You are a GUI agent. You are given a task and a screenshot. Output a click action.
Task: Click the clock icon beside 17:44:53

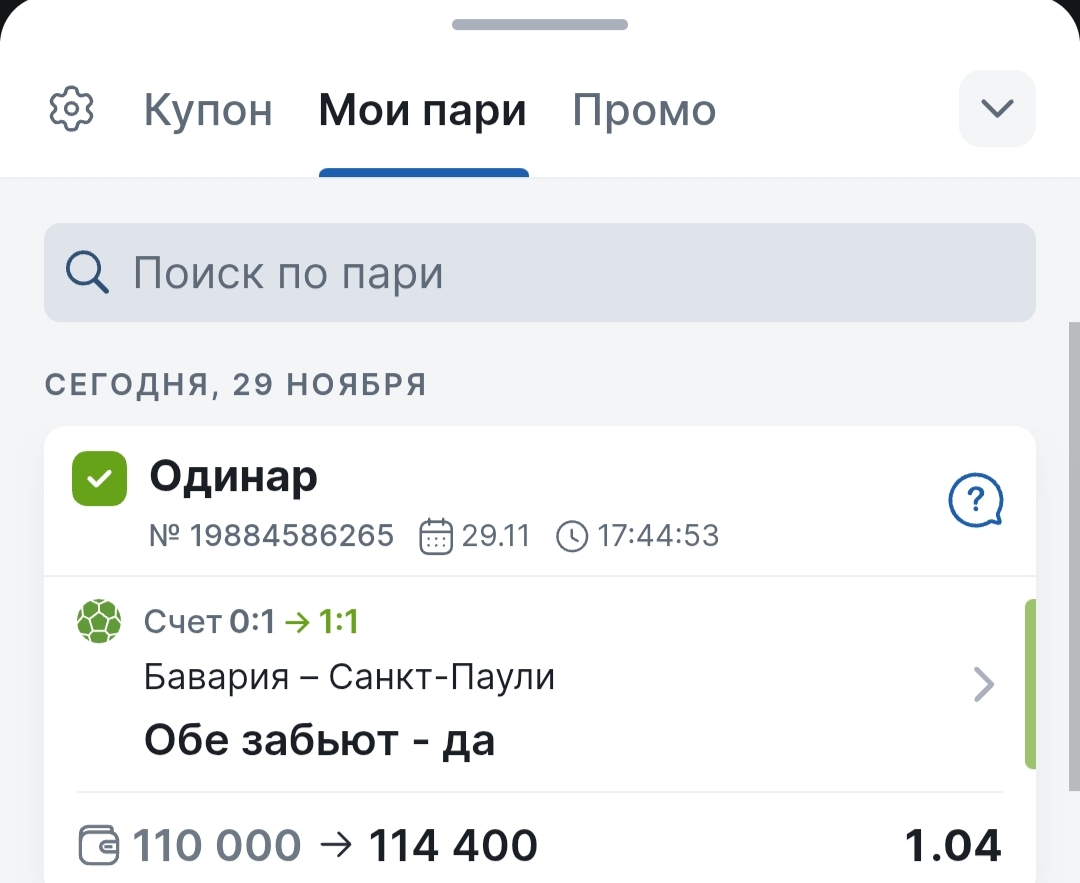pos(572,536)
